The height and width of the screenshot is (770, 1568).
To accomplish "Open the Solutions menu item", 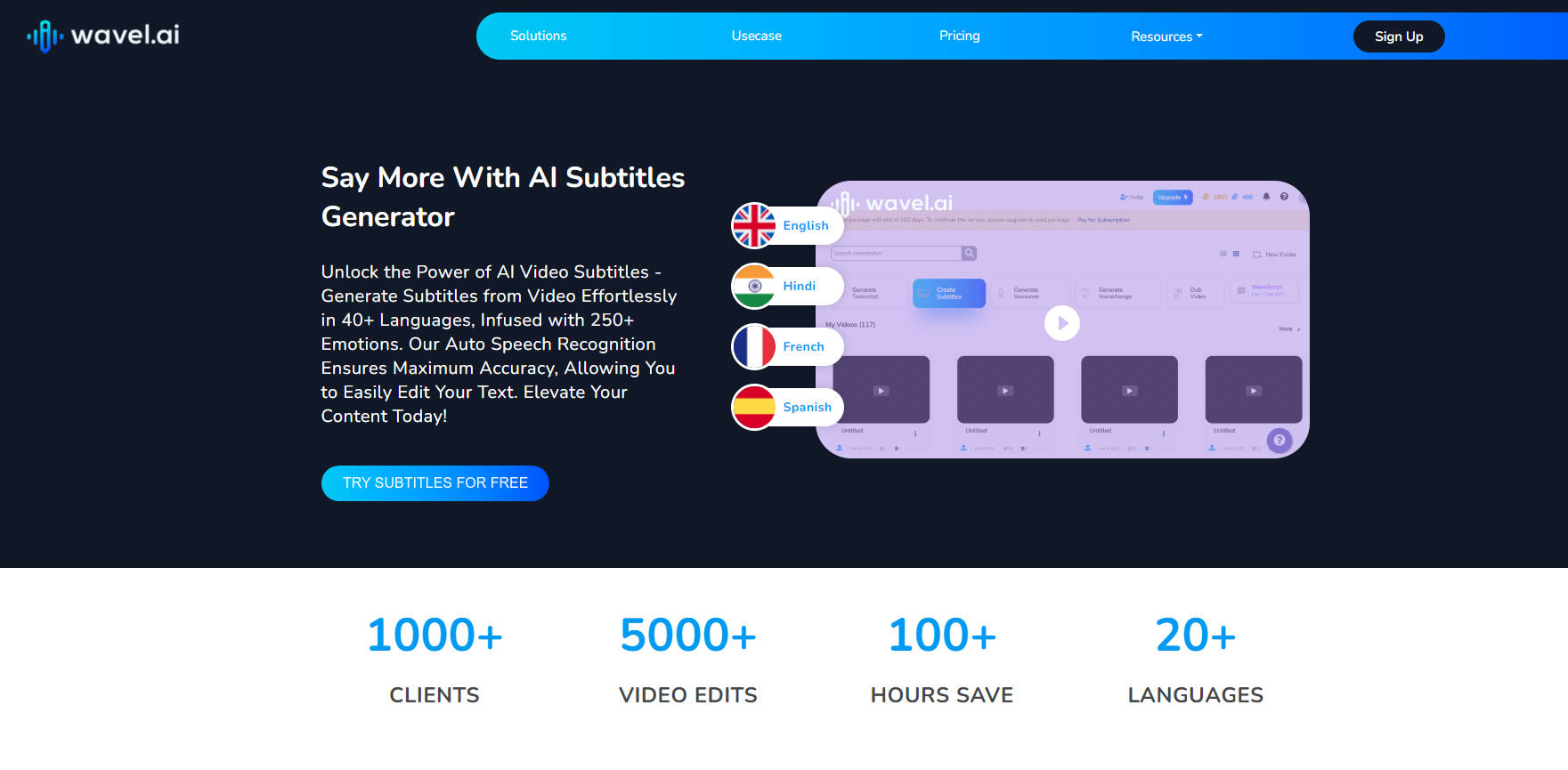I will point(538,36).
